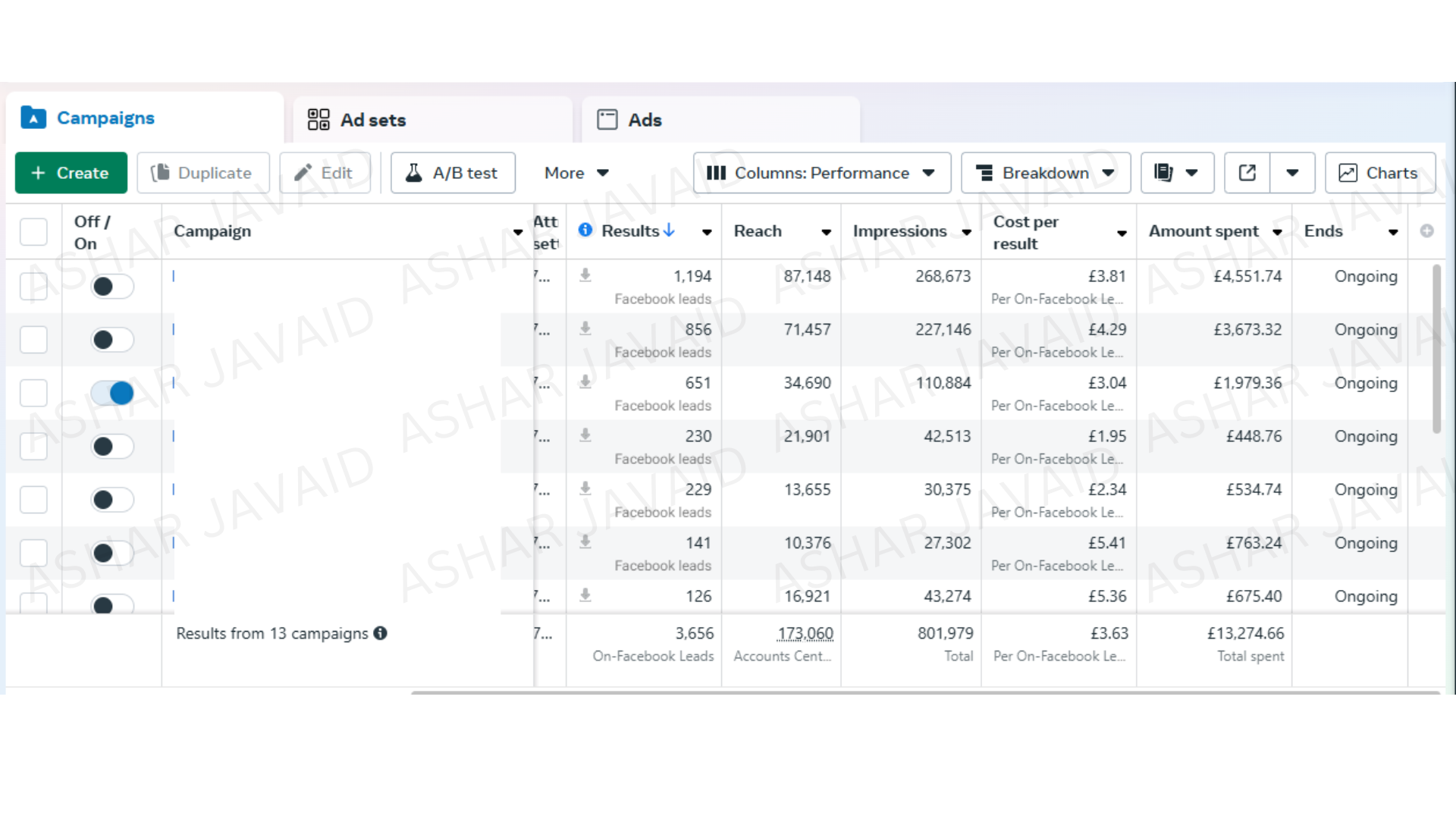Click the add column plus icon
Viewport: 1456px width, 819px height.
(x=1426, y=231)
